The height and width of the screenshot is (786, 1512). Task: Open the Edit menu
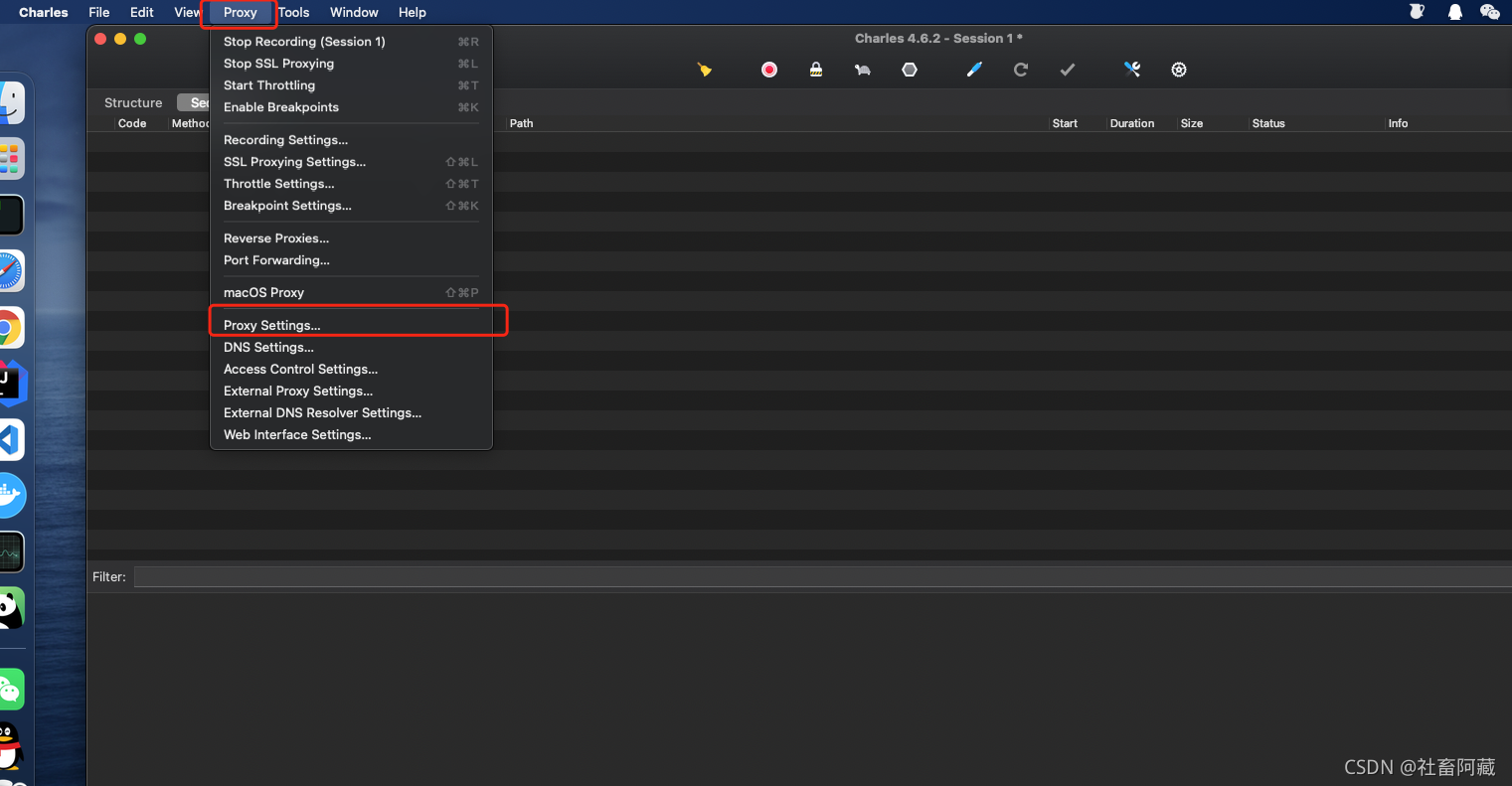(x=142, y=12)
